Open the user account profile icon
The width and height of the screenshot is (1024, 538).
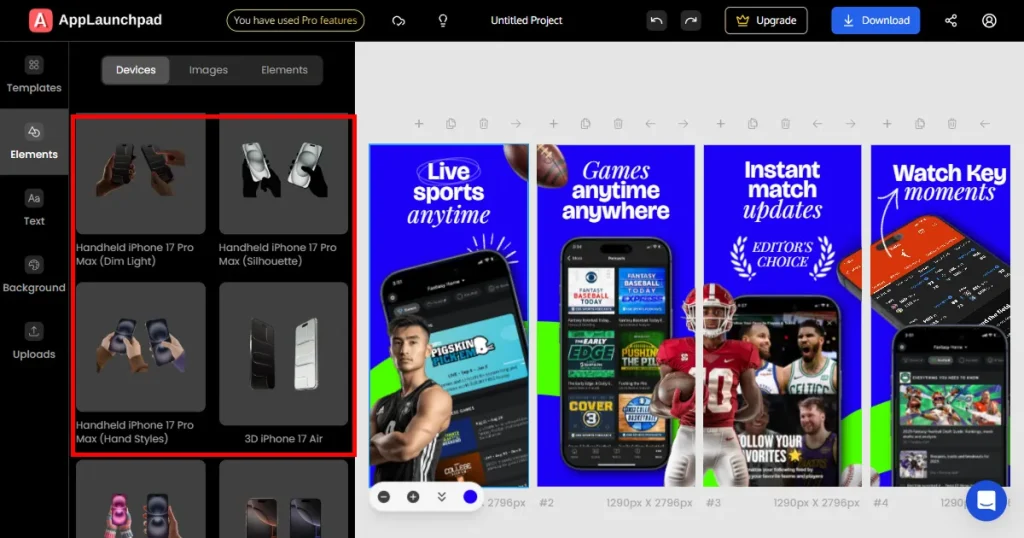(989, 20)
